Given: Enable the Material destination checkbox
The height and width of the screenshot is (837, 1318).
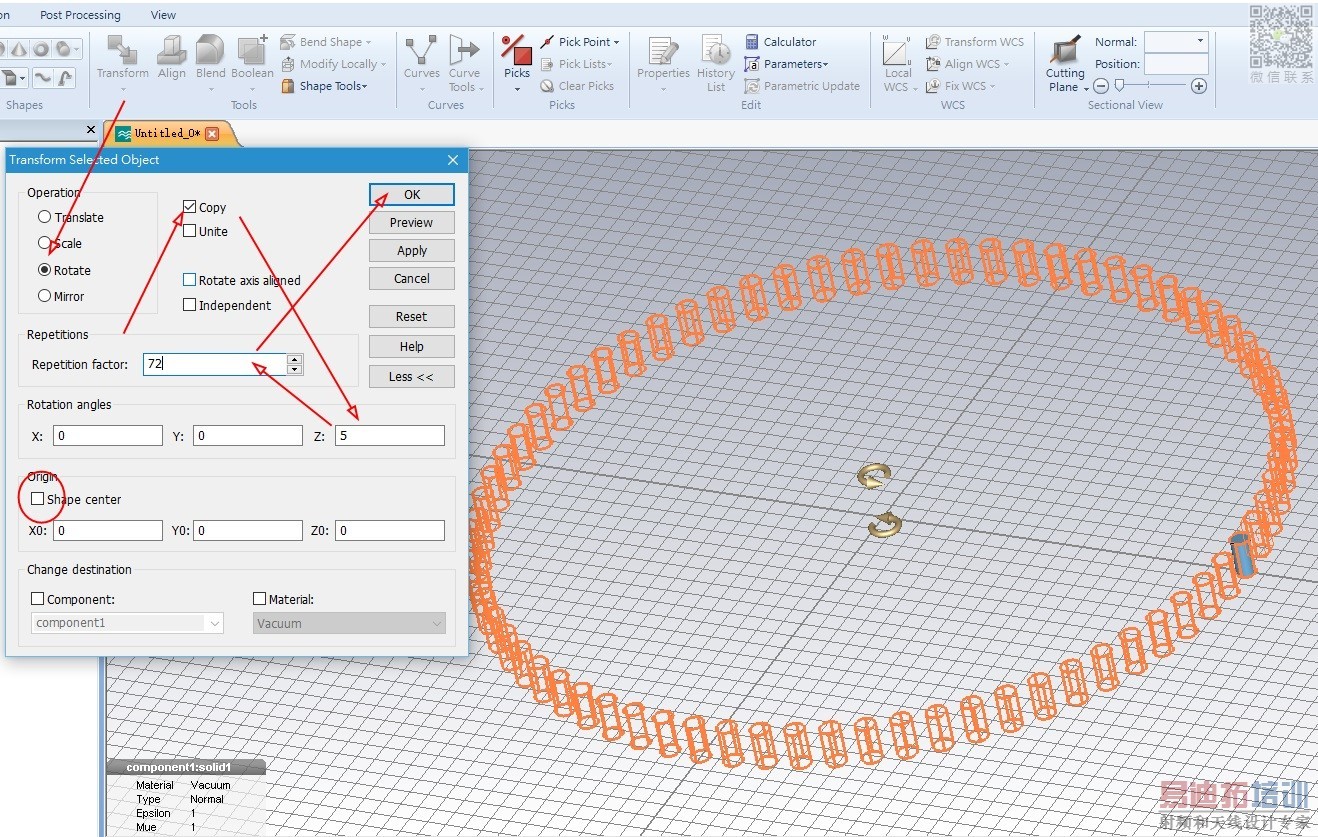Looking at the screenshot, I should coord(260,599).
